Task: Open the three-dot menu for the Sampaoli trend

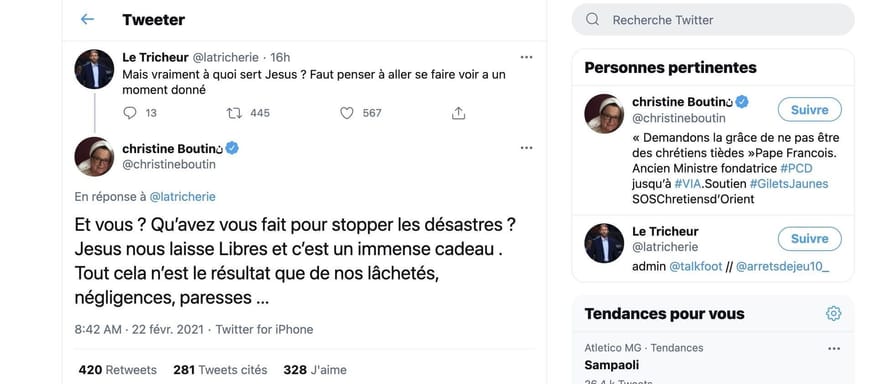Action: 834,349
